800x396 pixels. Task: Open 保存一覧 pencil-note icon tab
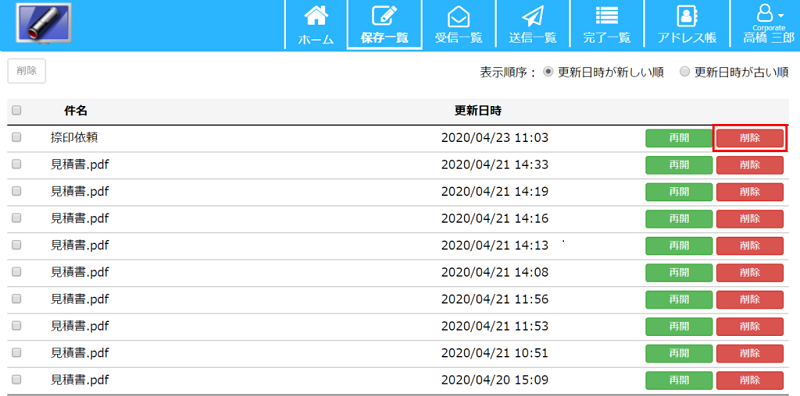[x=384, y=24]
